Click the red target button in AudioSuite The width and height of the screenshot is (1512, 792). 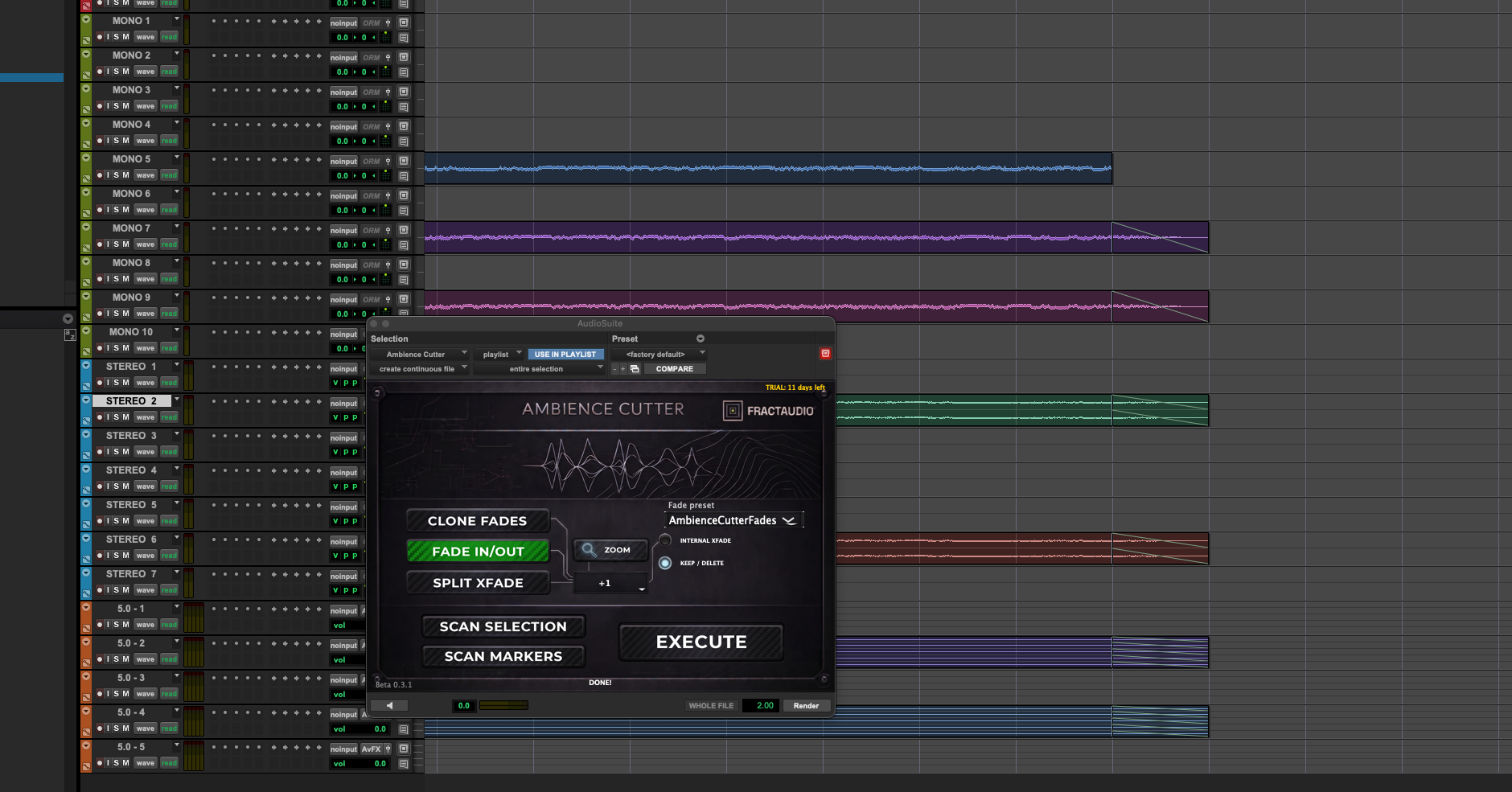pos(825,354)
